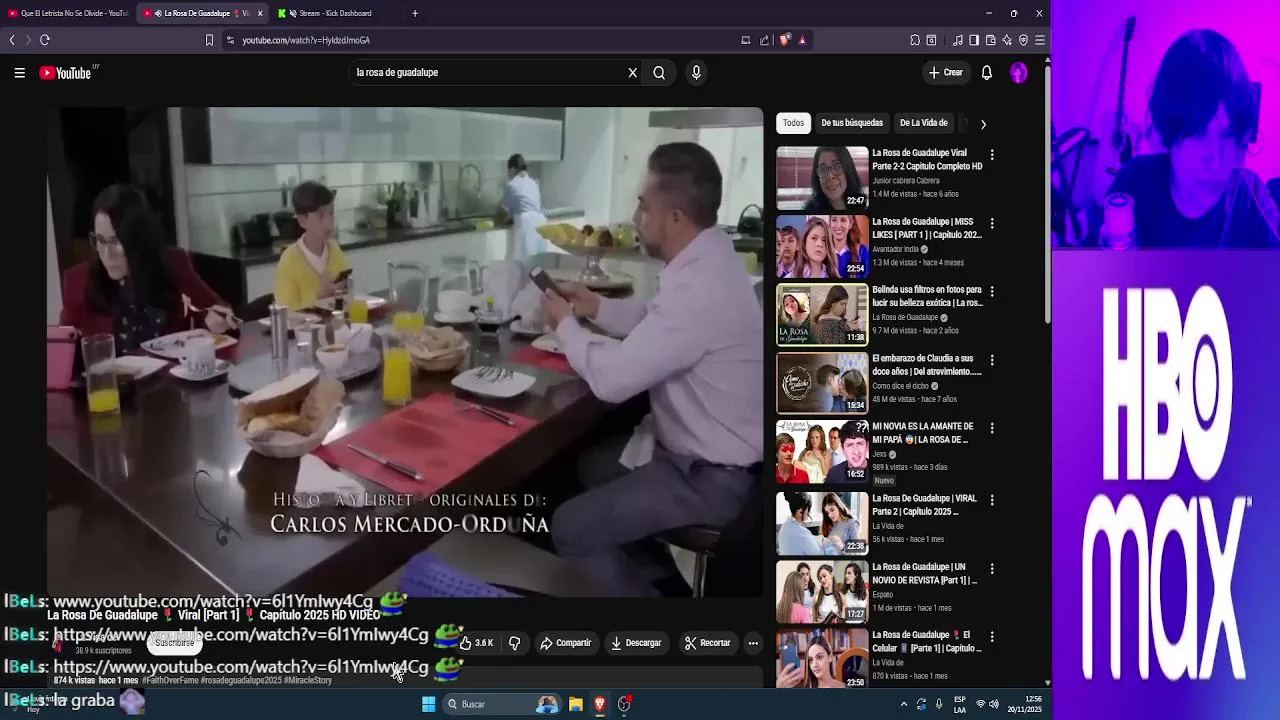Start voice search with the microphone

696,73
